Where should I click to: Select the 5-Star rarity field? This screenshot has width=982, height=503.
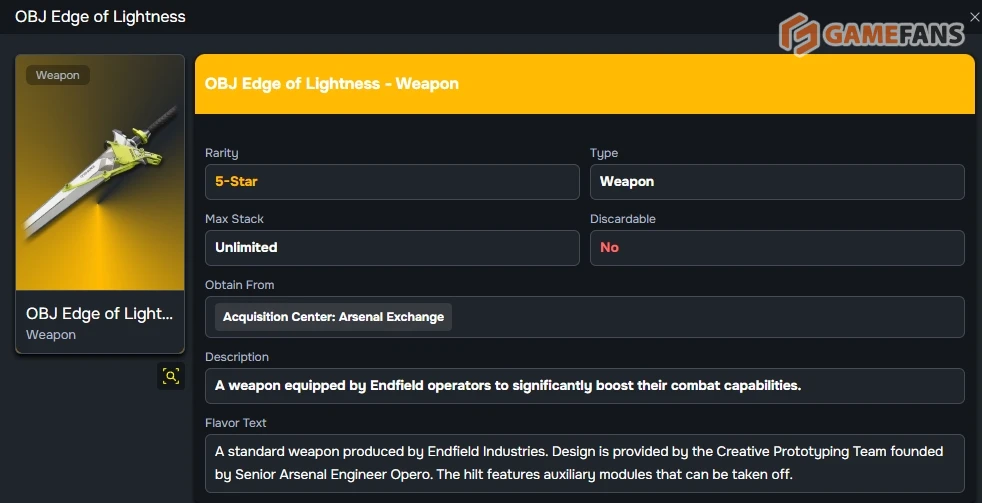coord(392,182)
